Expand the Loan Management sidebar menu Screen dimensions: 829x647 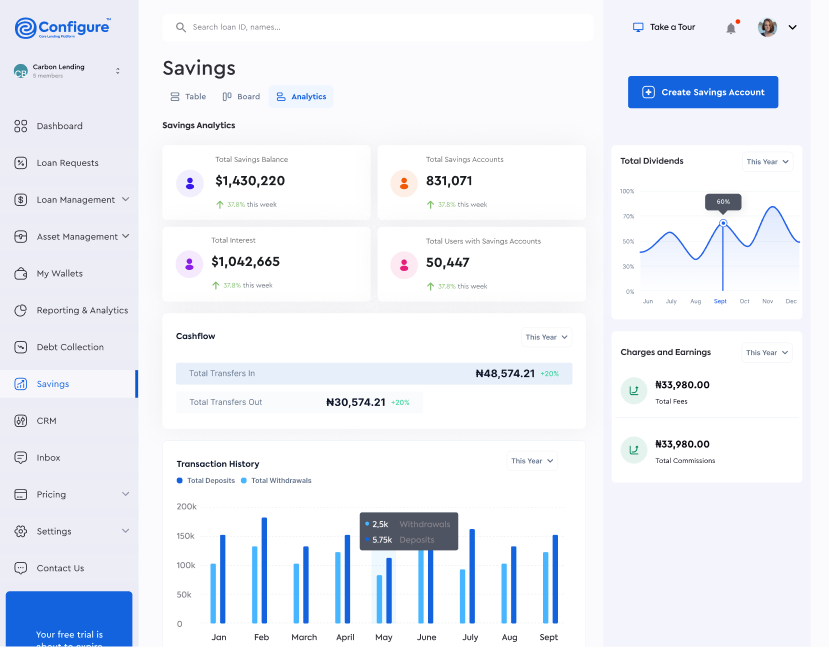[127, 199]
